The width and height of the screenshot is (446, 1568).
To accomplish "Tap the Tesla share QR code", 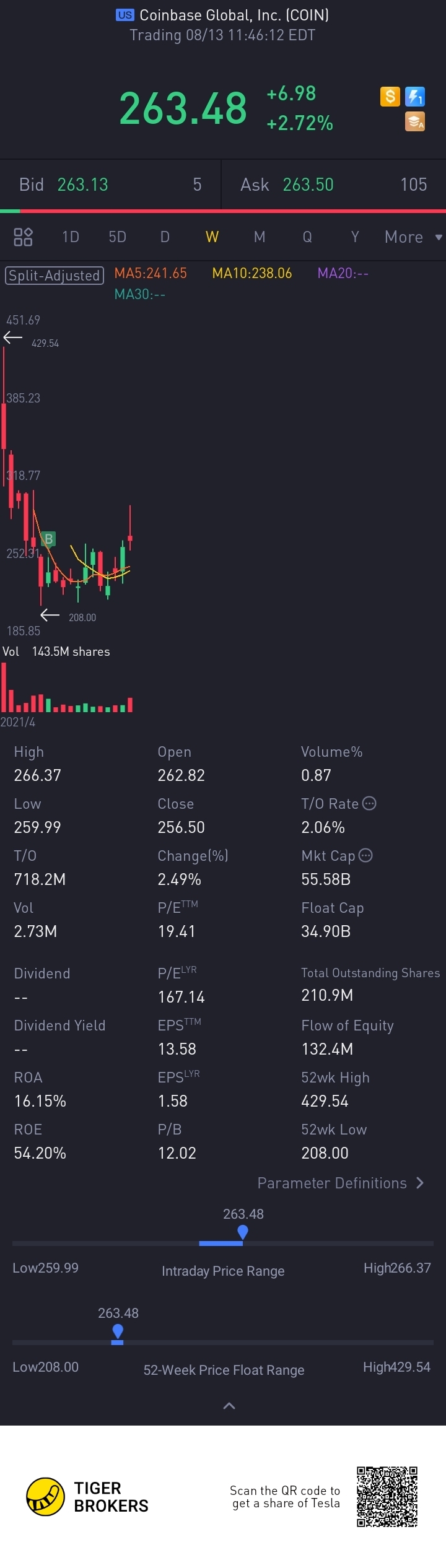I will pos(387,1496).
